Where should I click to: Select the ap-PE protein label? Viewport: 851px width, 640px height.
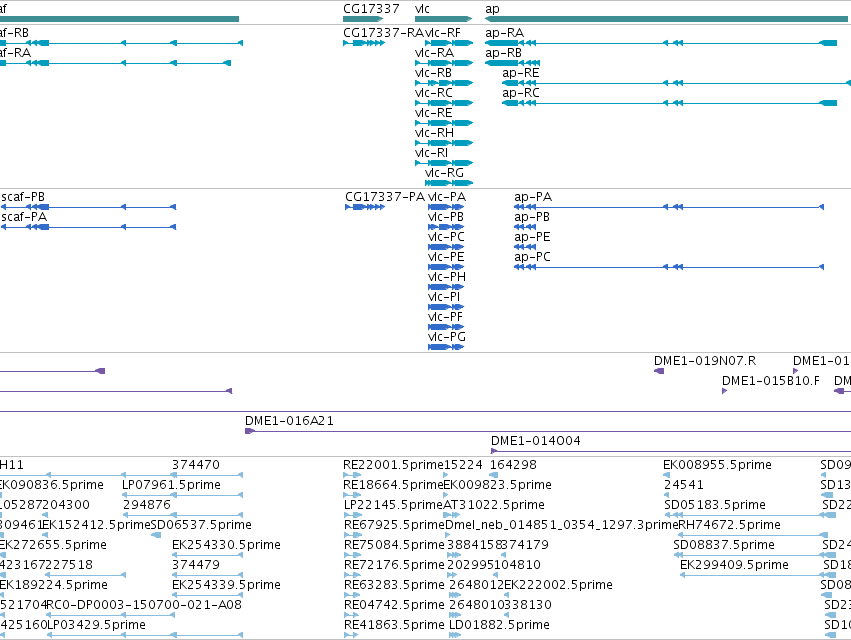532,237
